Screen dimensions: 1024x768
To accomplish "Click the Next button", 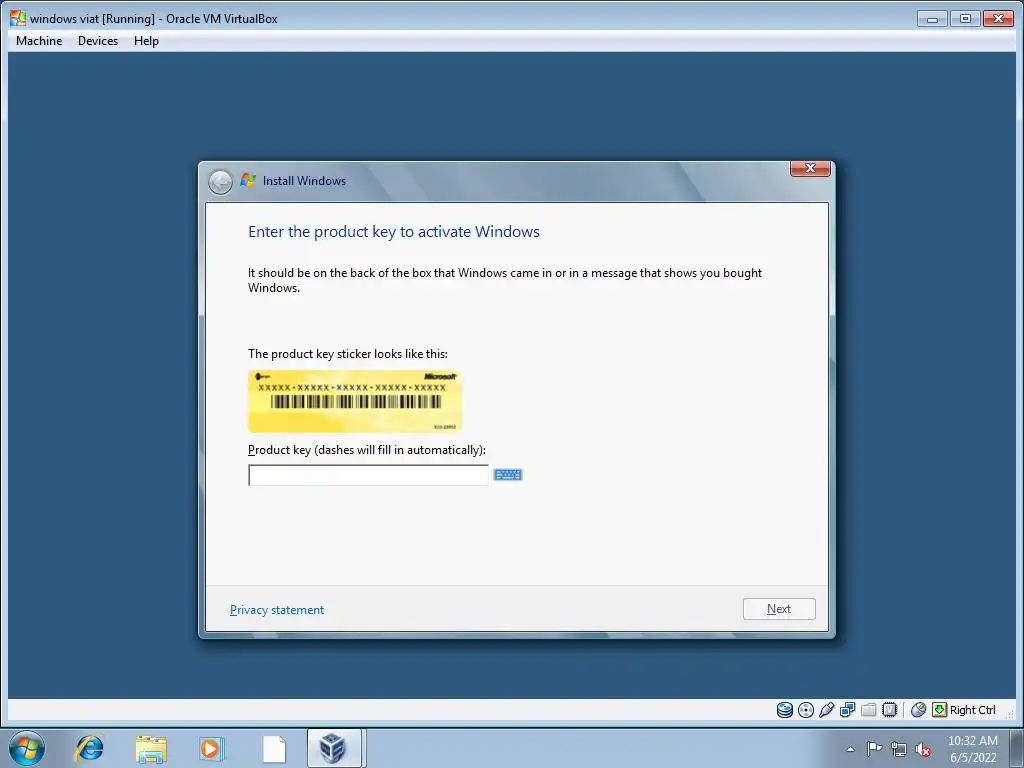I will 779,609.
